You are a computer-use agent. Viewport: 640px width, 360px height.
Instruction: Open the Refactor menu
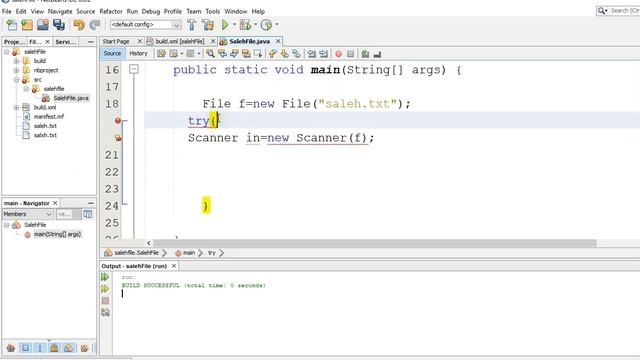(111, 11)
